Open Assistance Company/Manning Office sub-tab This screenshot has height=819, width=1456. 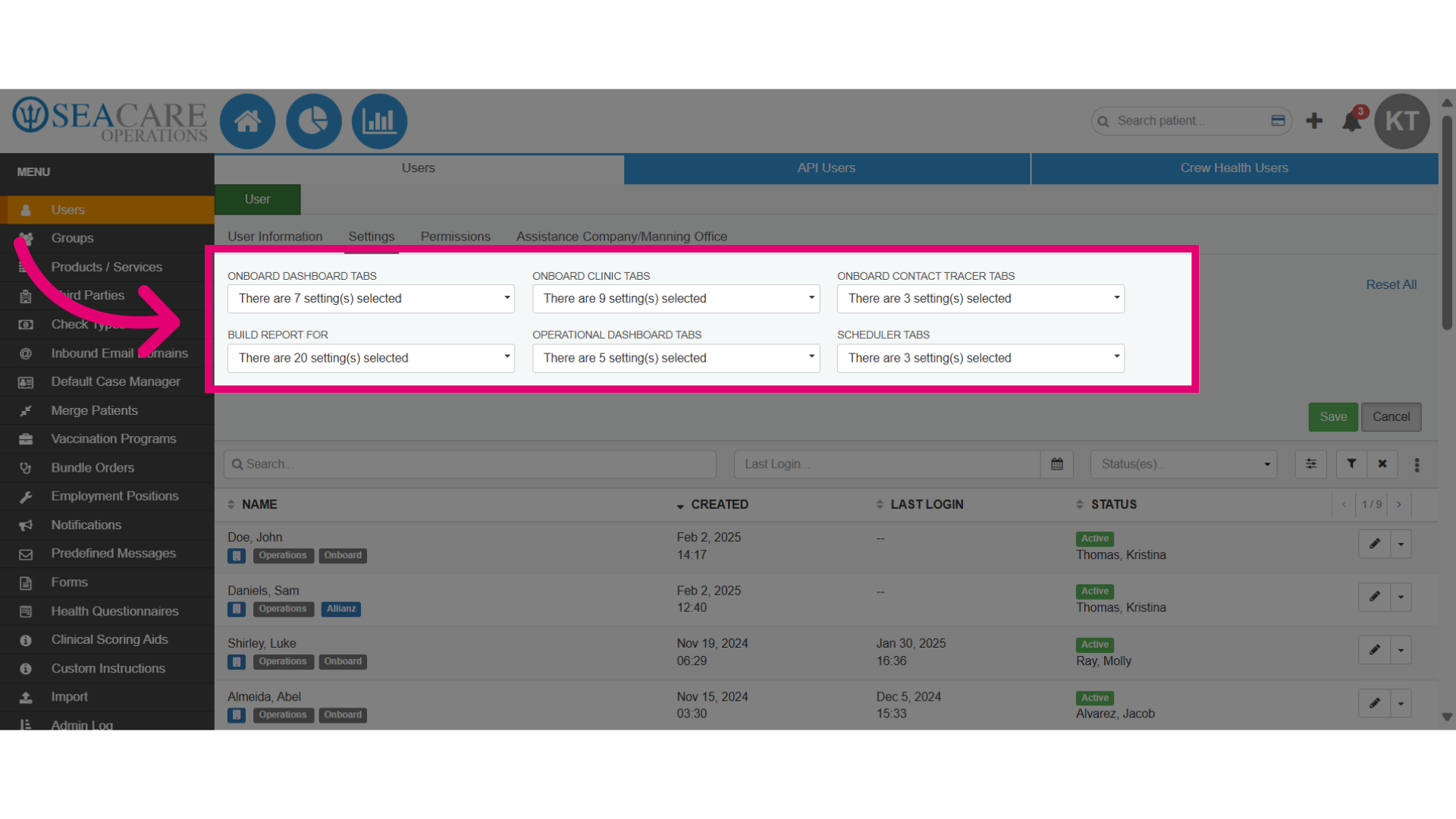tap(622, 237)
